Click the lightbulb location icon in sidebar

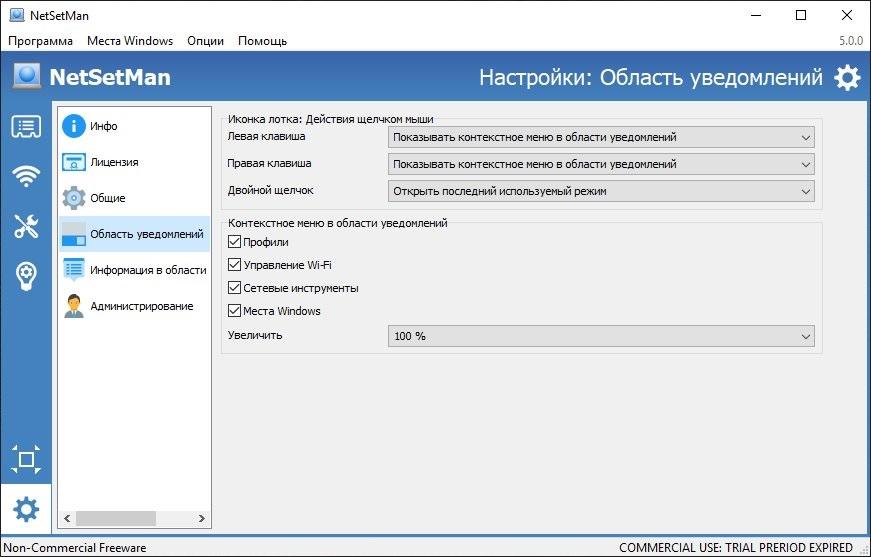26,276
